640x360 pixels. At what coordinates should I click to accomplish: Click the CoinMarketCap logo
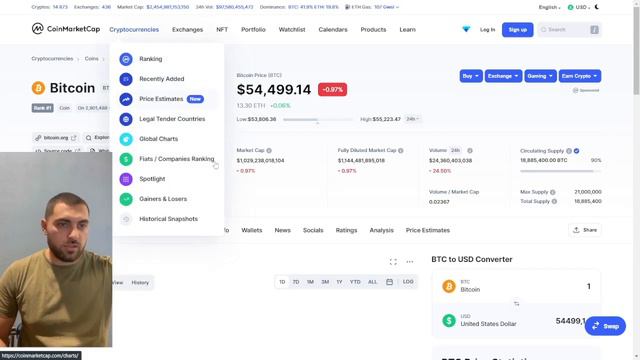[66, 29]
